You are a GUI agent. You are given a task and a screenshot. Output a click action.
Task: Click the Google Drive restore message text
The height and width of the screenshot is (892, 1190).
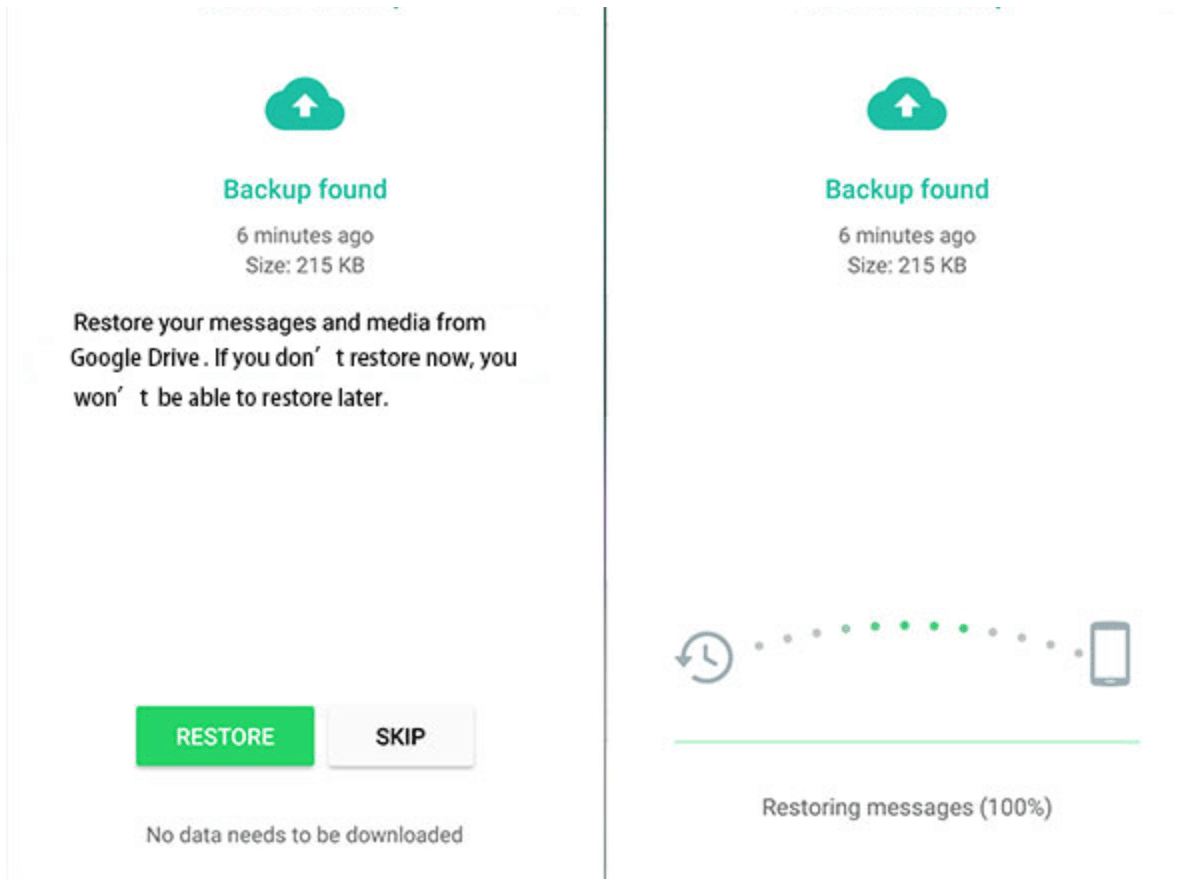[294, 359]
